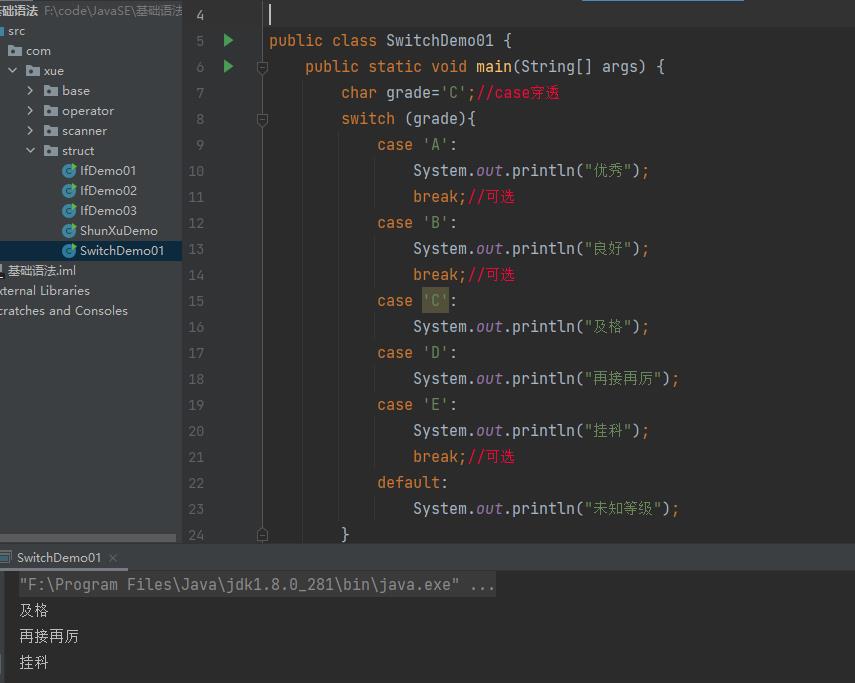Image resolution: width=855 pixels, height=683 pixels.
Task: Collapse the struct package
Action: point(31,150)
